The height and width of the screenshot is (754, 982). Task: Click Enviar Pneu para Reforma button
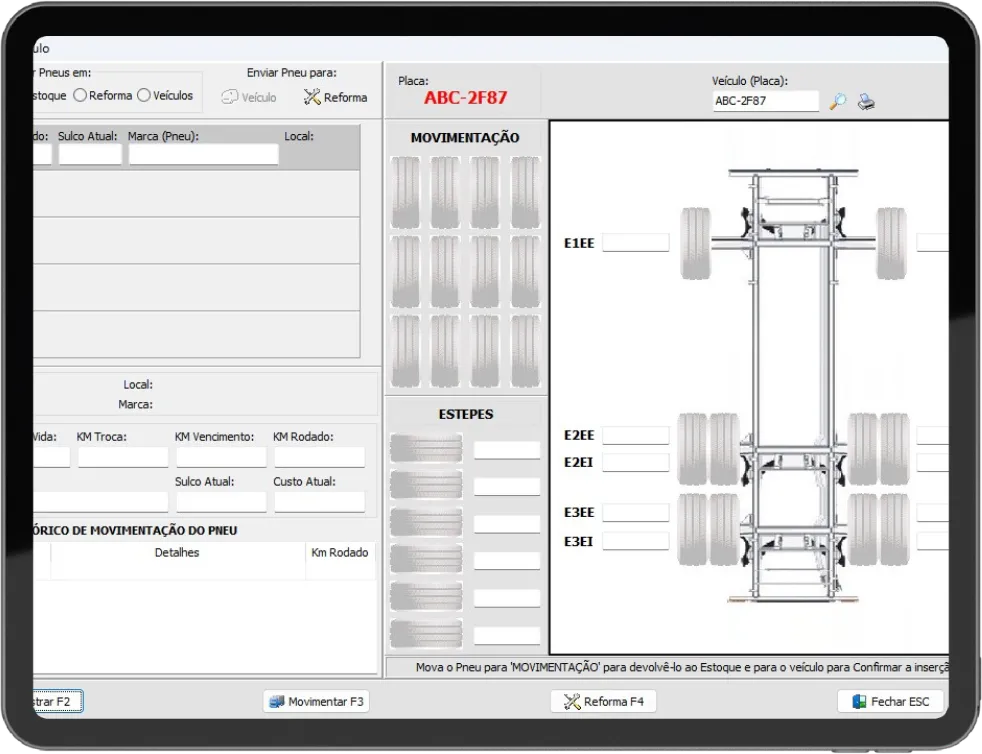336,97
